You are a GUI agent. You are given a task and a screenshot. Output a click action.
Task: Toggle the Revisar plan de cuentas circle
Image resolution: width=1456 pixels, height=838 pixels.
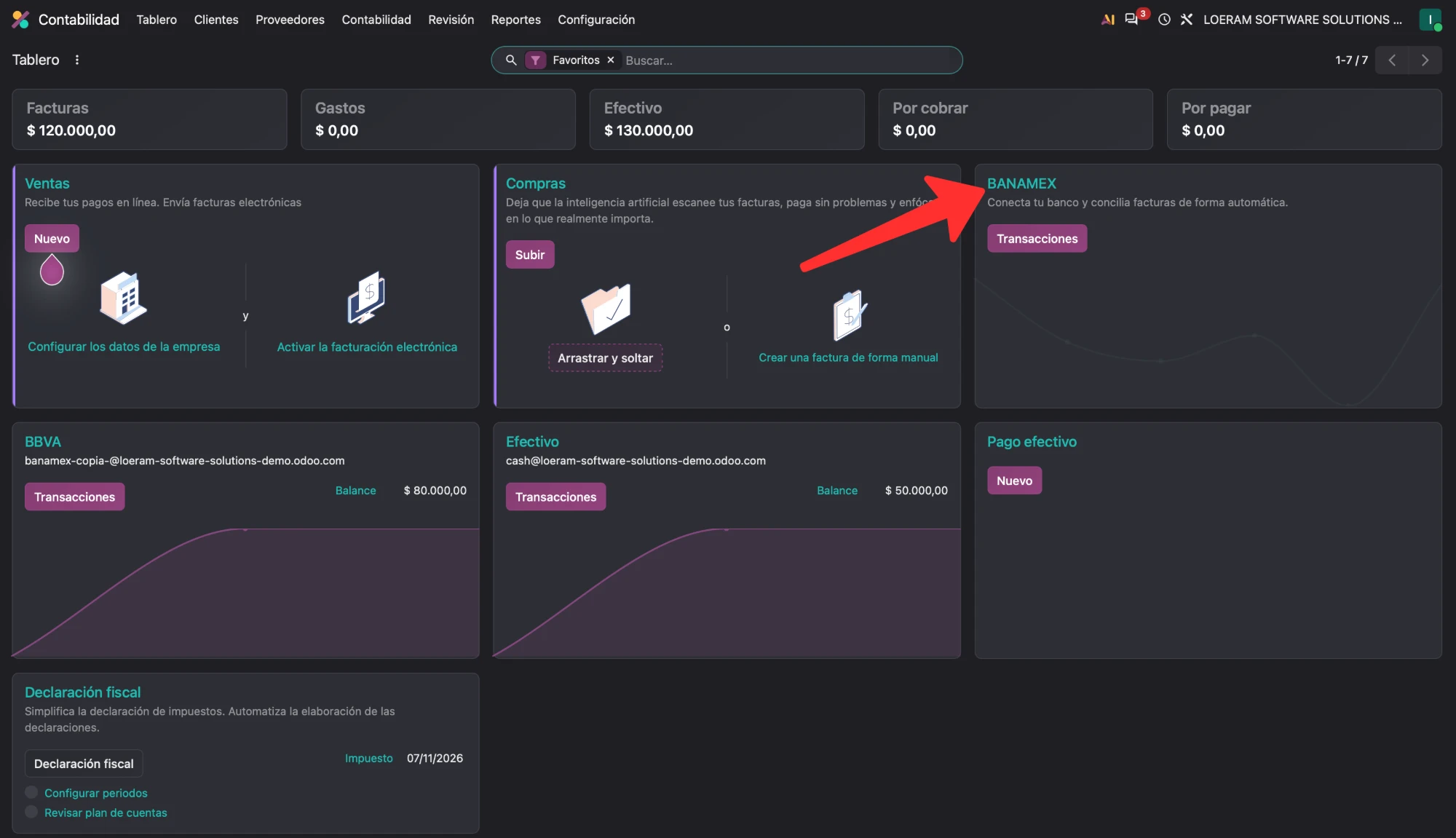31,812
